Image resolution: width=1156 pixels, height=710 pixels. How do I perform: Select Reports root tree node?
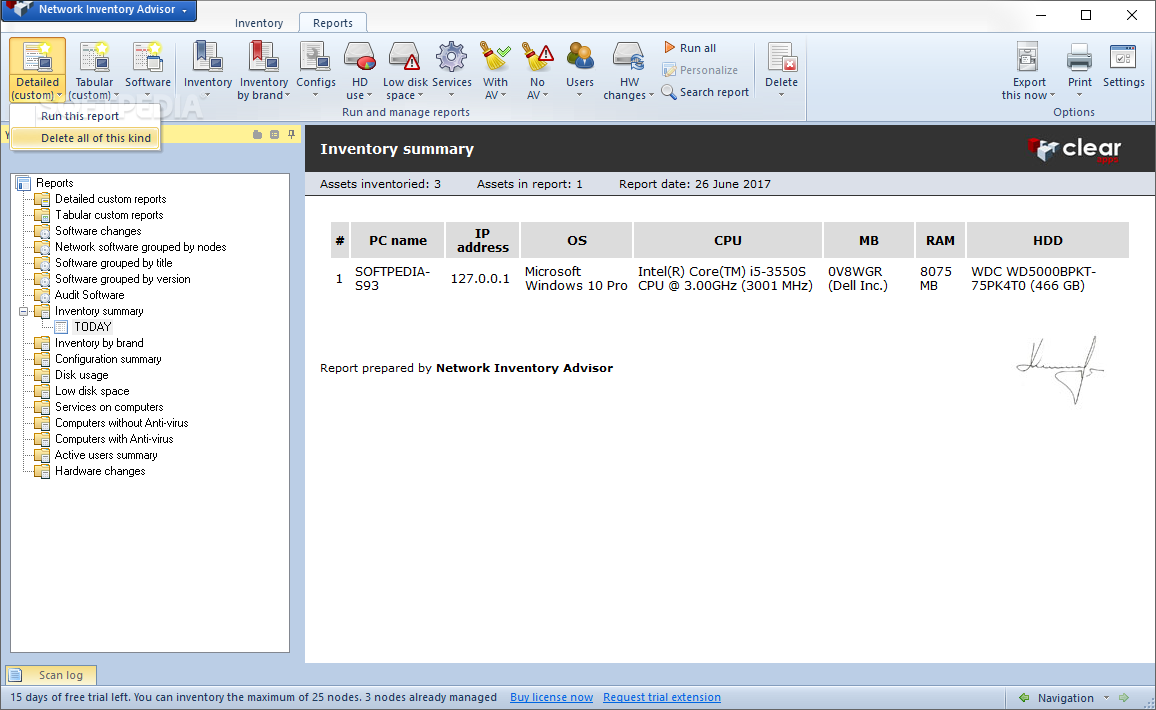[55, 183]
